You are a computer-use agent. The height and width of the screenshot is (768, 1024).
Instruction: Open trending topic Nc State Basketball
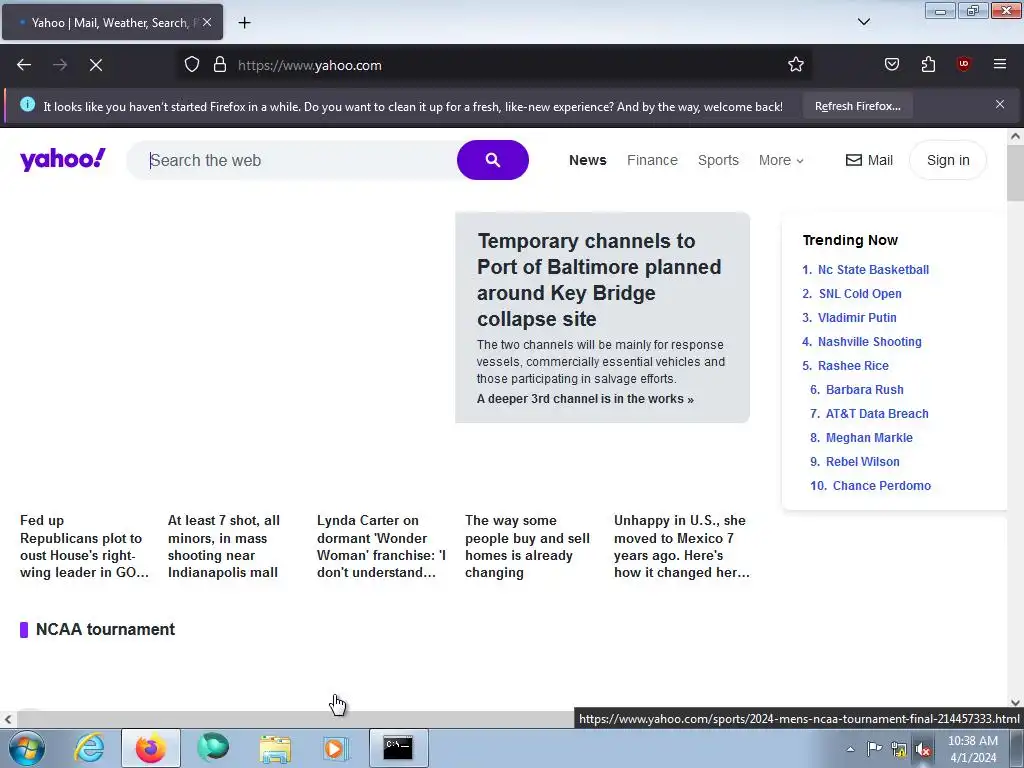(x=873, y=270)
